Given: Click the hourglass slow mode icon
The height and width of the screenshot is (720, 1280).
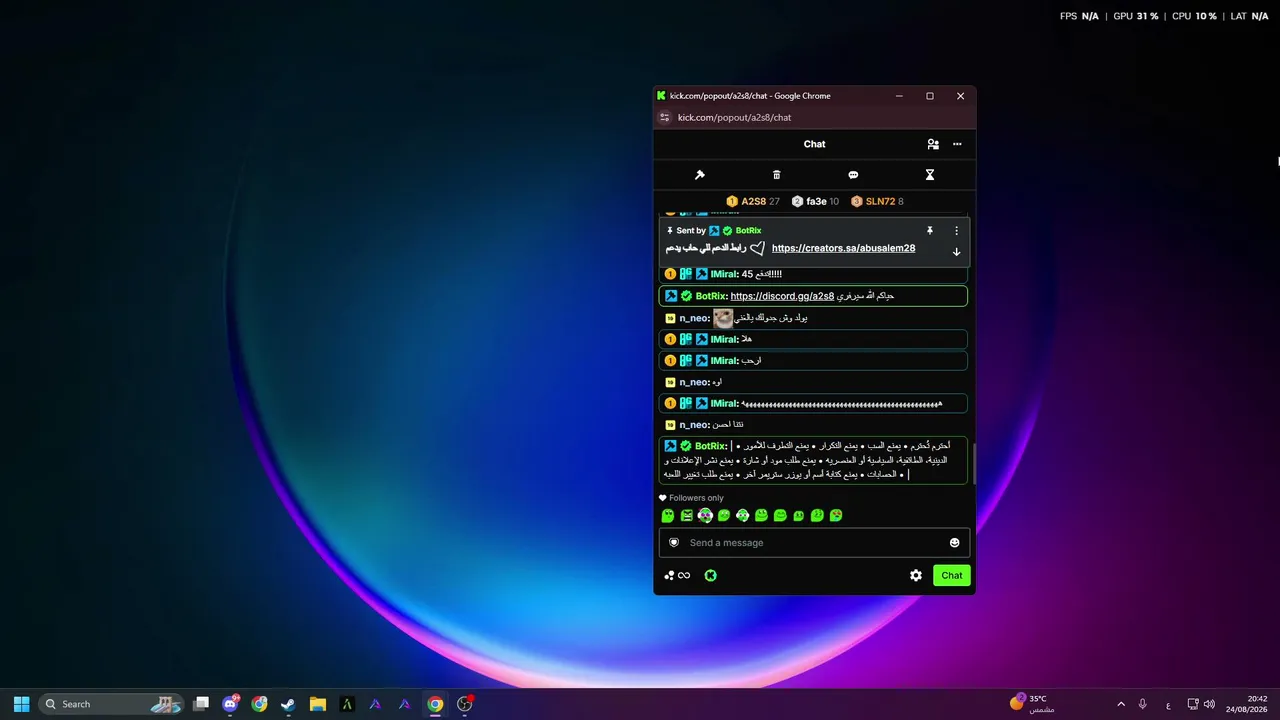Looking at the screenshot, I should coord(930,175).
